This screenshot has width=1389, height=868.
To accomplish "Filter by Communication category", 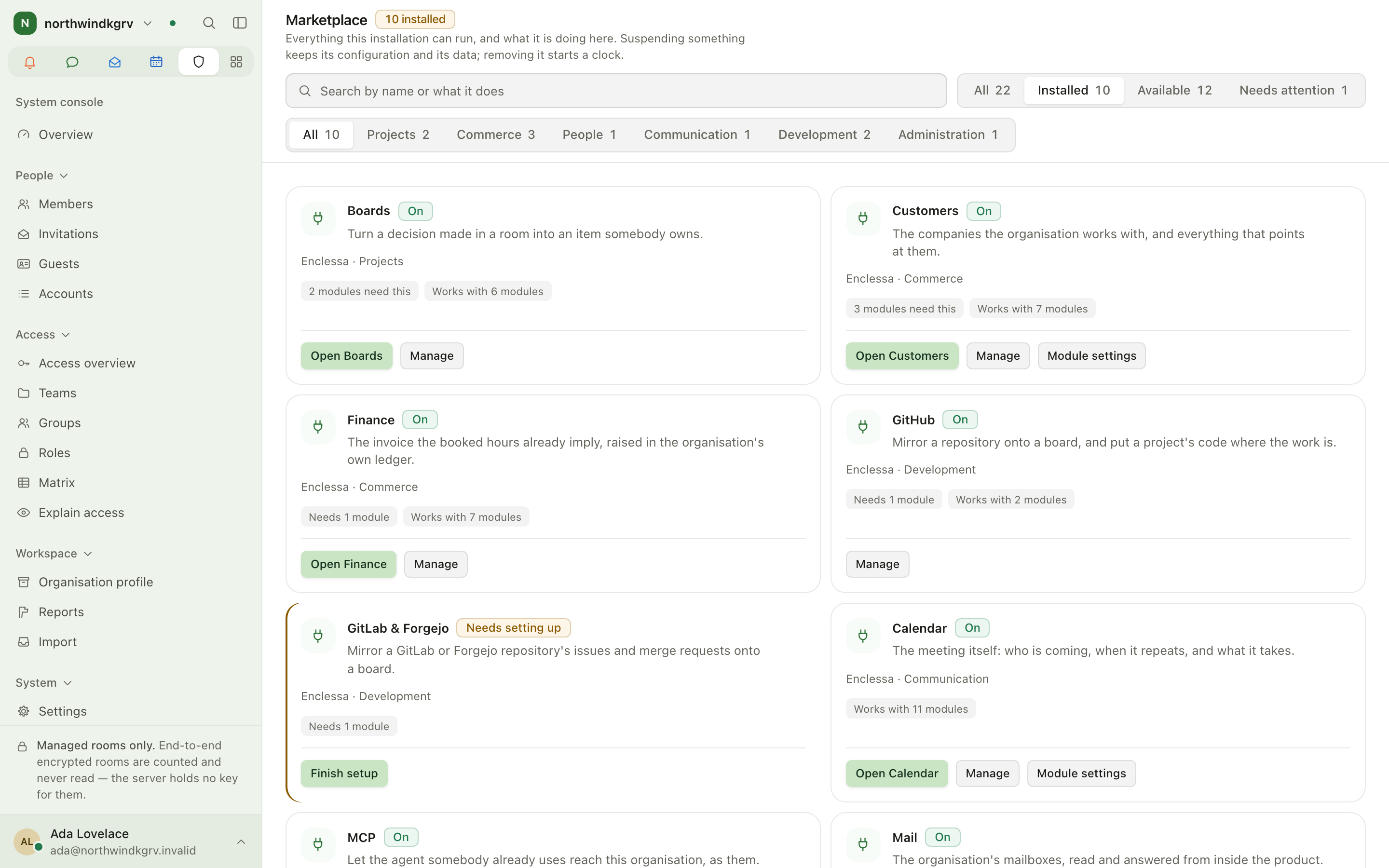I will pyautogui.click(x=697, y=135).
